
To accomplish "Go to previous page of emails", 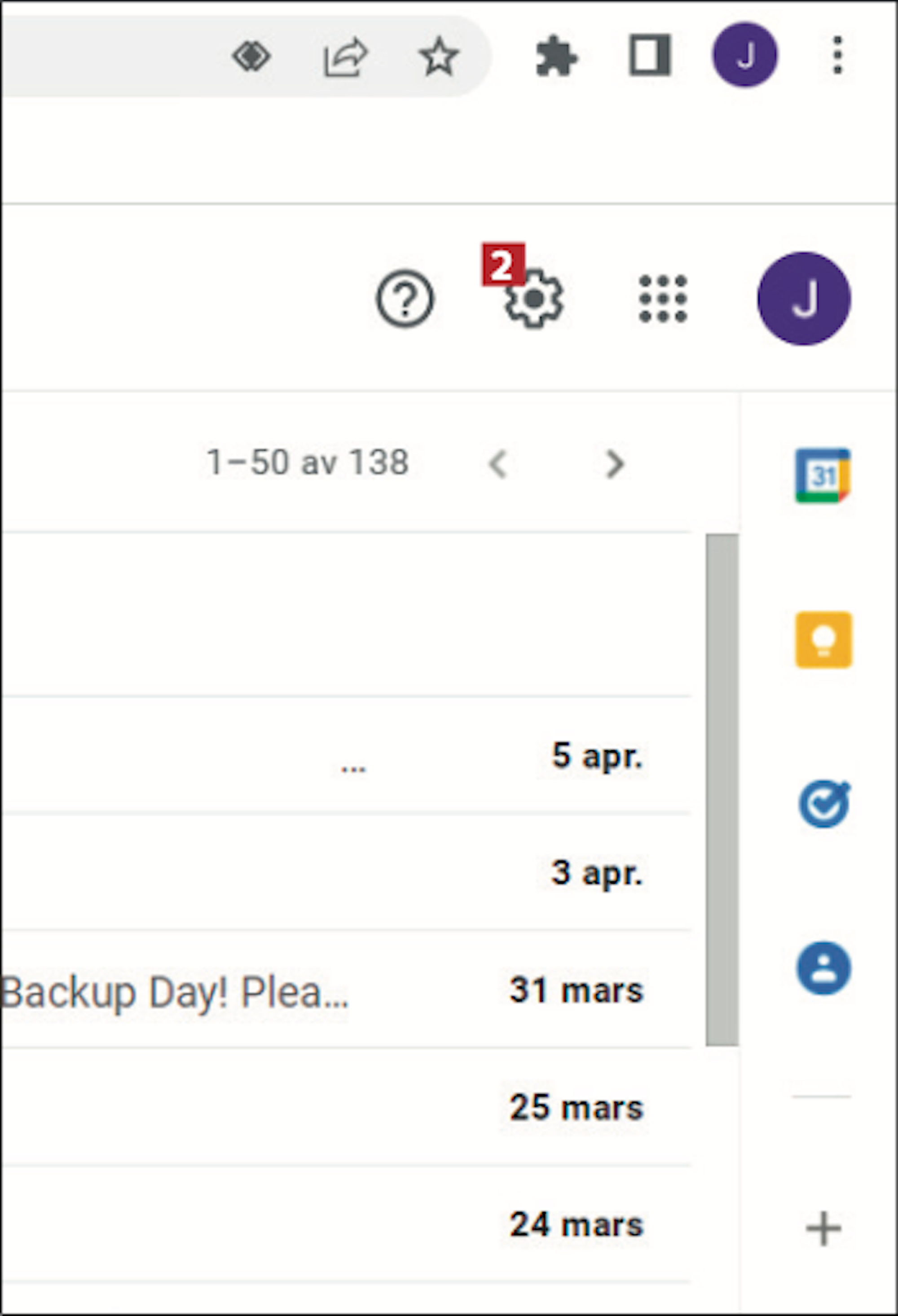I will 497,464.
